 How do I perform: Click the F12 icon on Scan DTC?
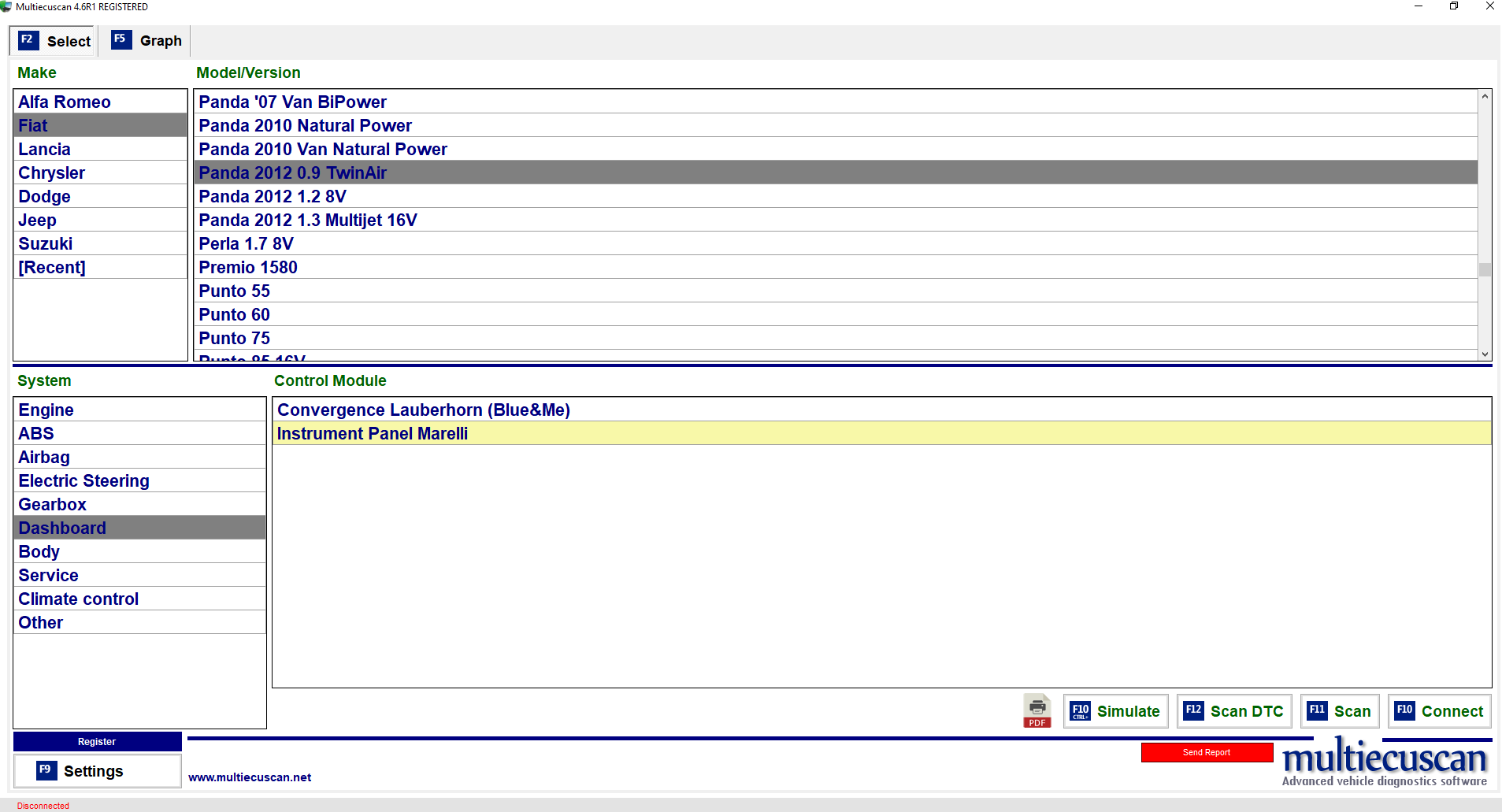[1193, 711]
